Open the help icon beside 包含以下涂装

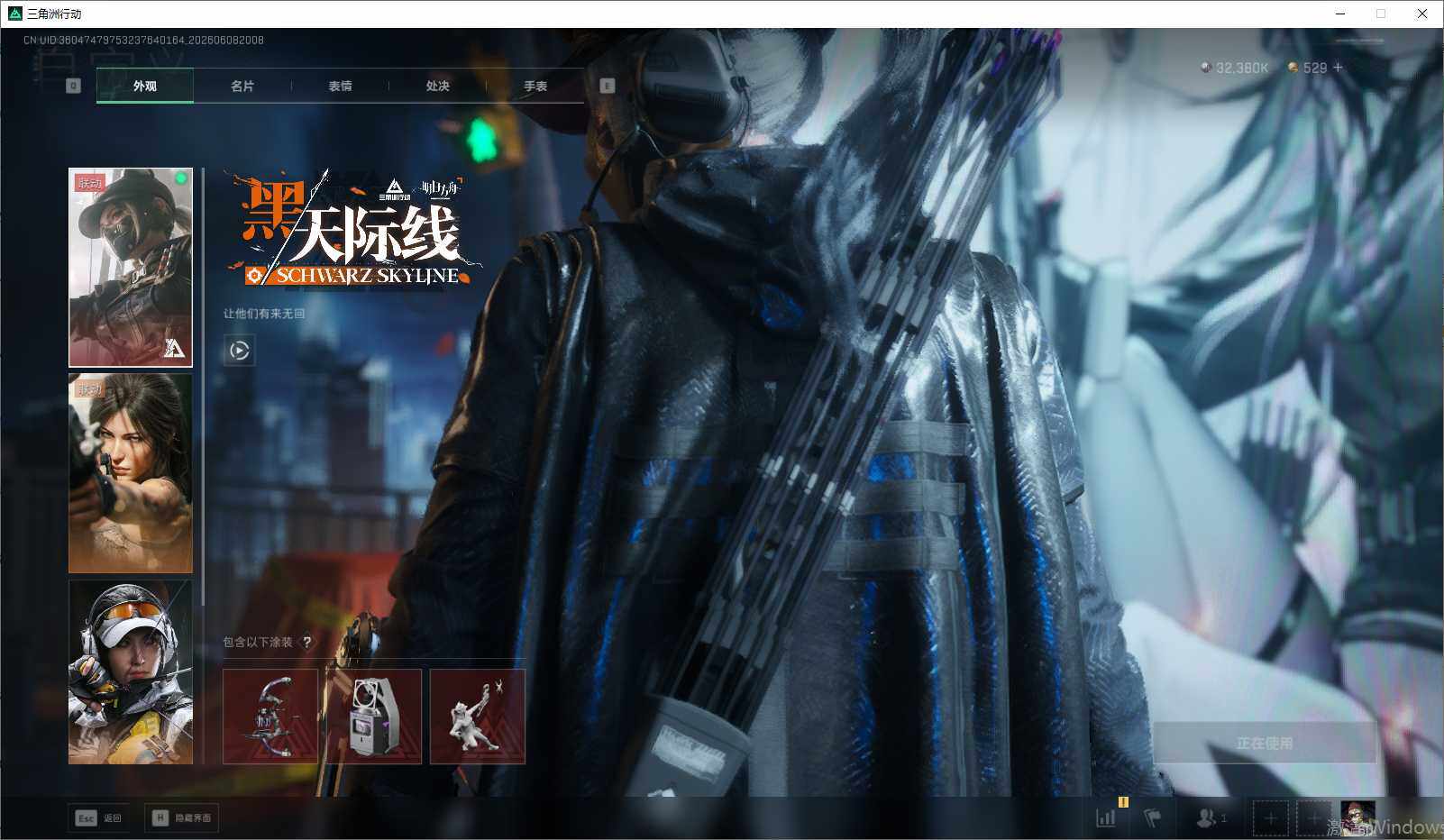coord(307,642)
